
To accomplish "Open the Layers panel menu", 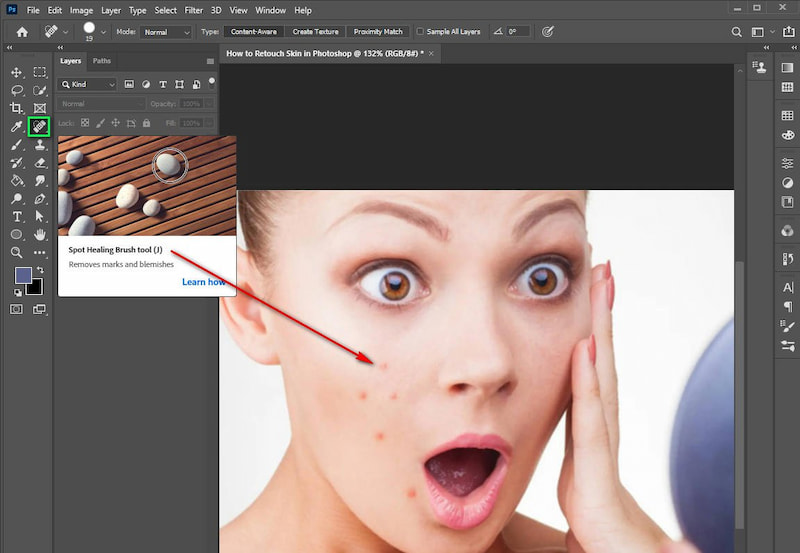I will pyautogui.click(x=210, y=61).
